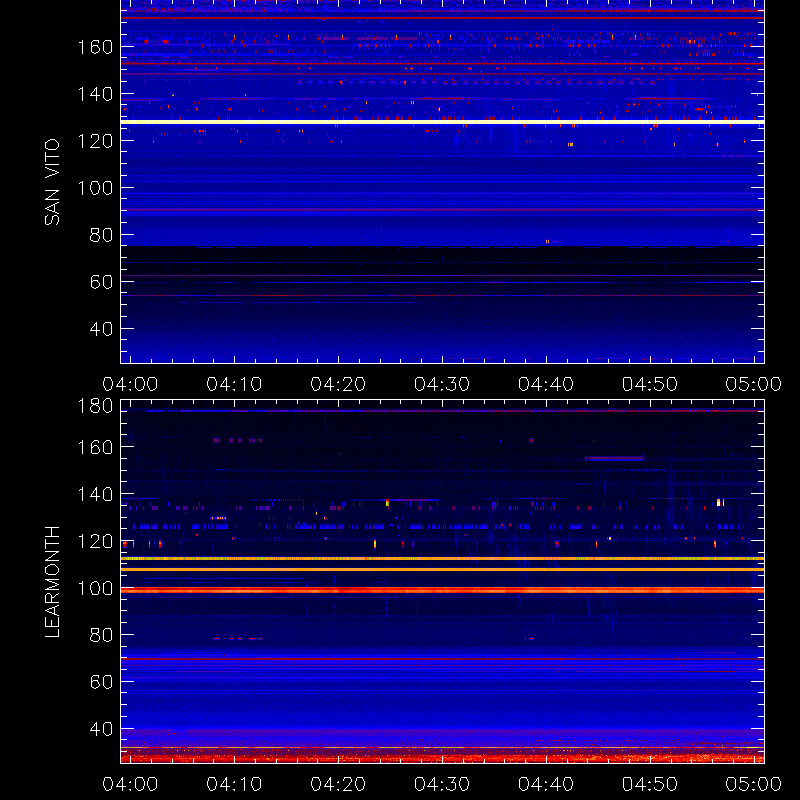Select the 40 tick label on San Vito axis
The width and height of the screenshot is (800, 800).
[x=101, y=329]
